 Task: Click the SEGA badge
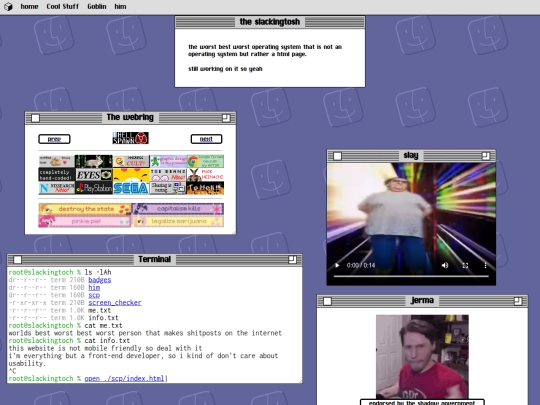point(131,188)
